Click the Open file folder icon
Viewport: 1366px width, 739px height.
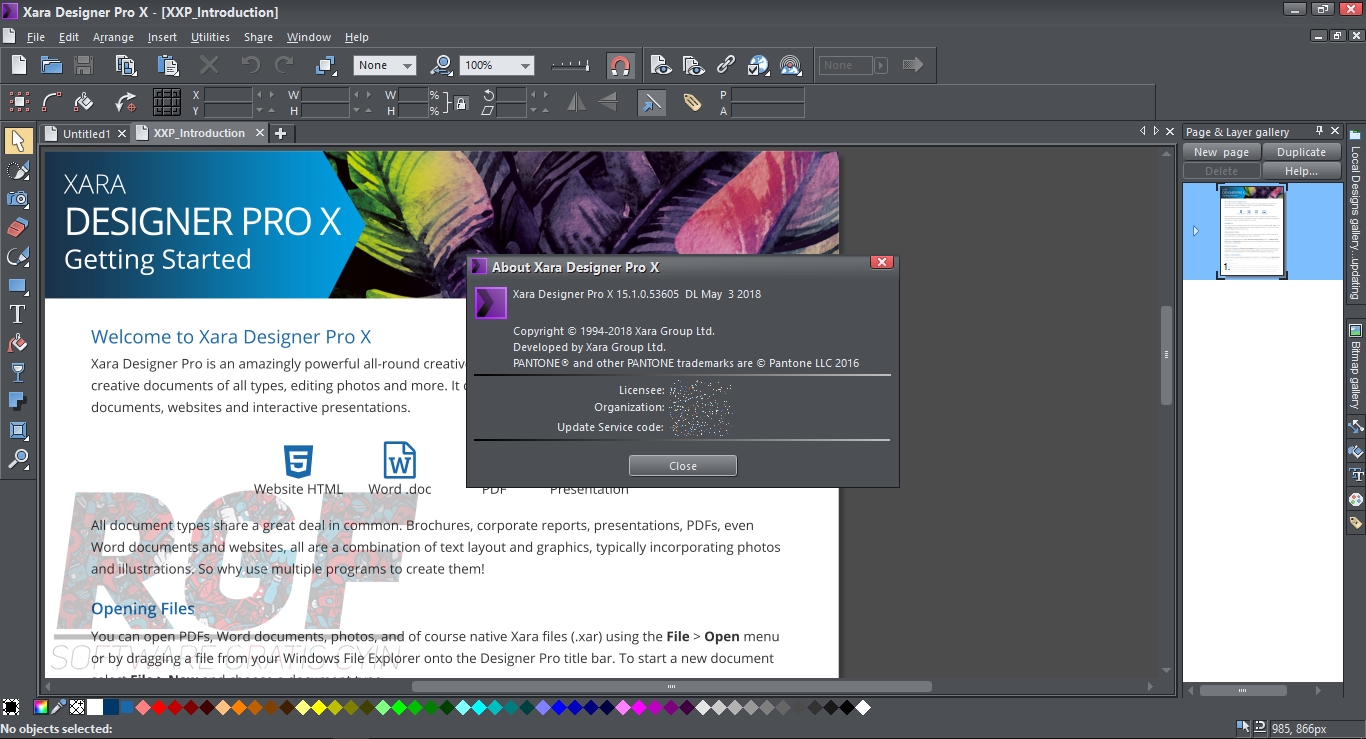[51, 65]
